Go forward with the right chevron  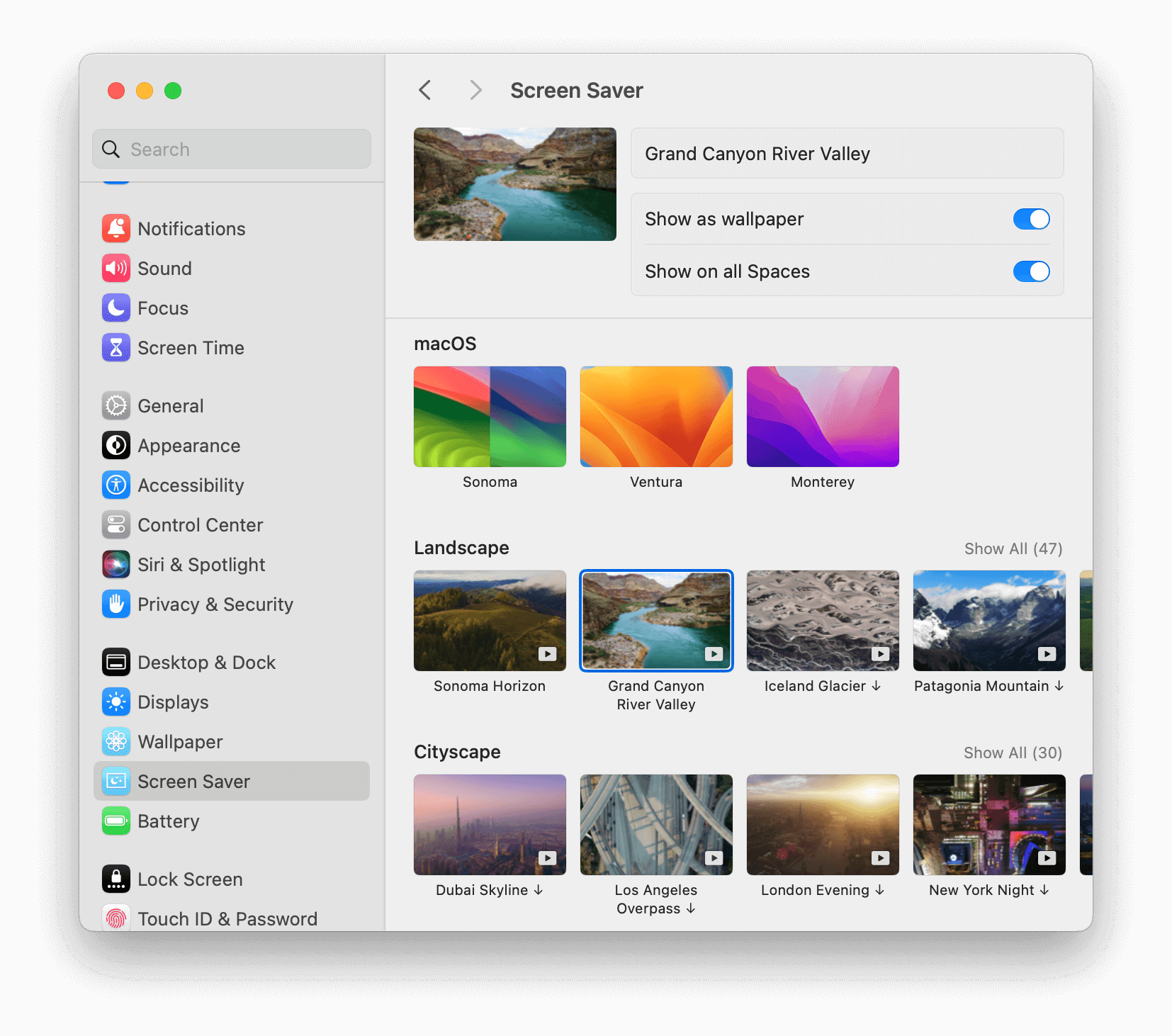475,90
